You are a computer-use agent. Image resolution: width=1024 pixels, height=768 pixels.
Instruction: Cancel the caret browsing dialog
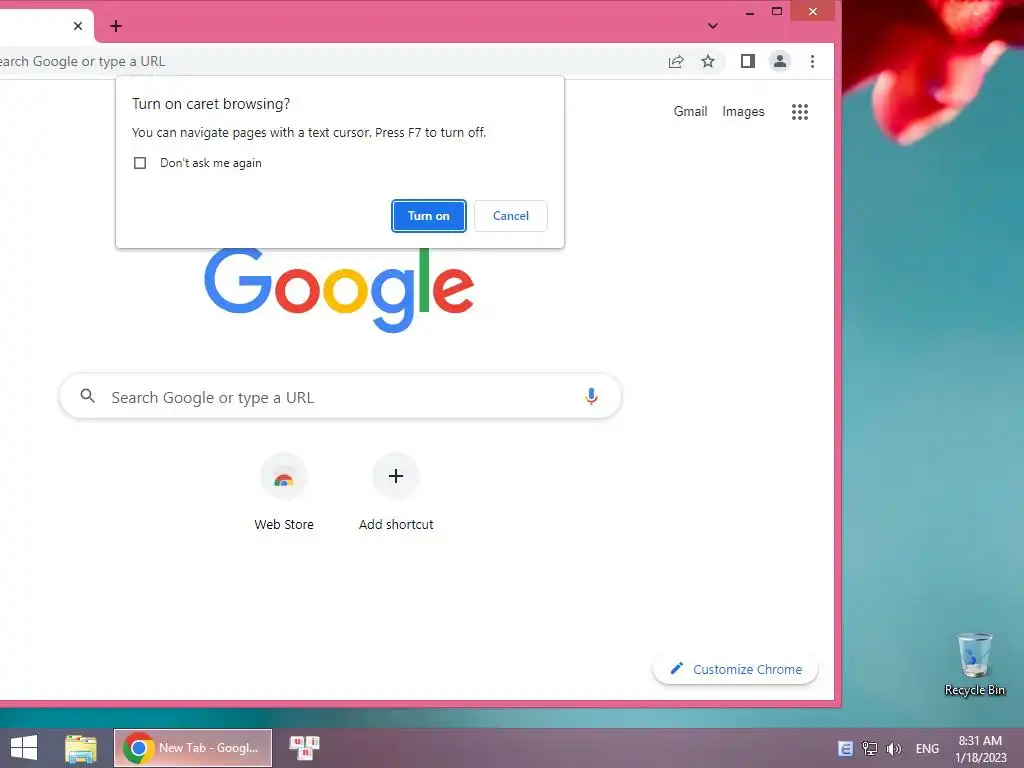[x=511, y=216]
